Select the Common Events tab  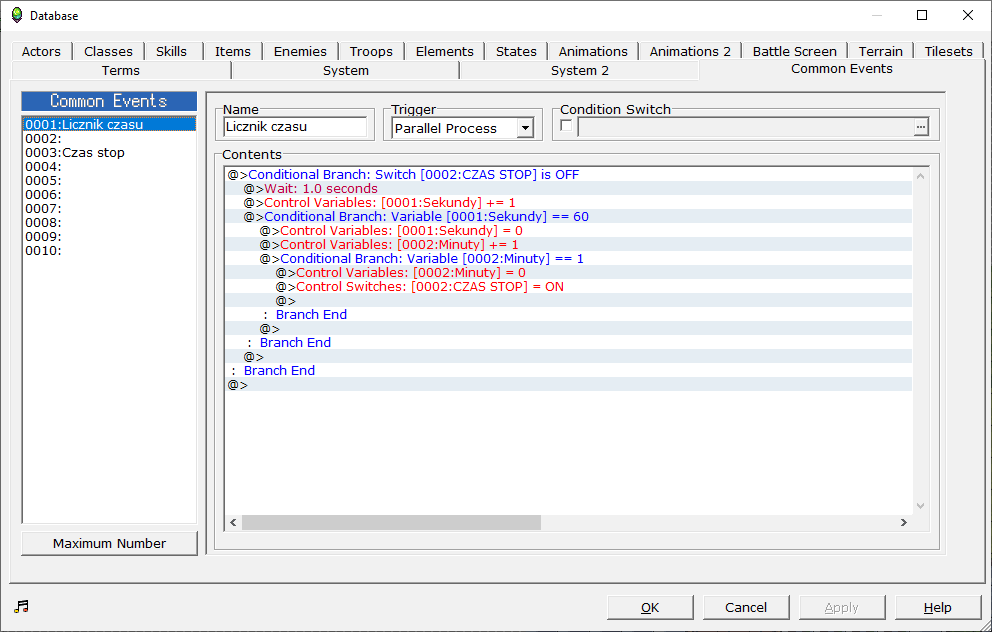click(x=841, y=69)
